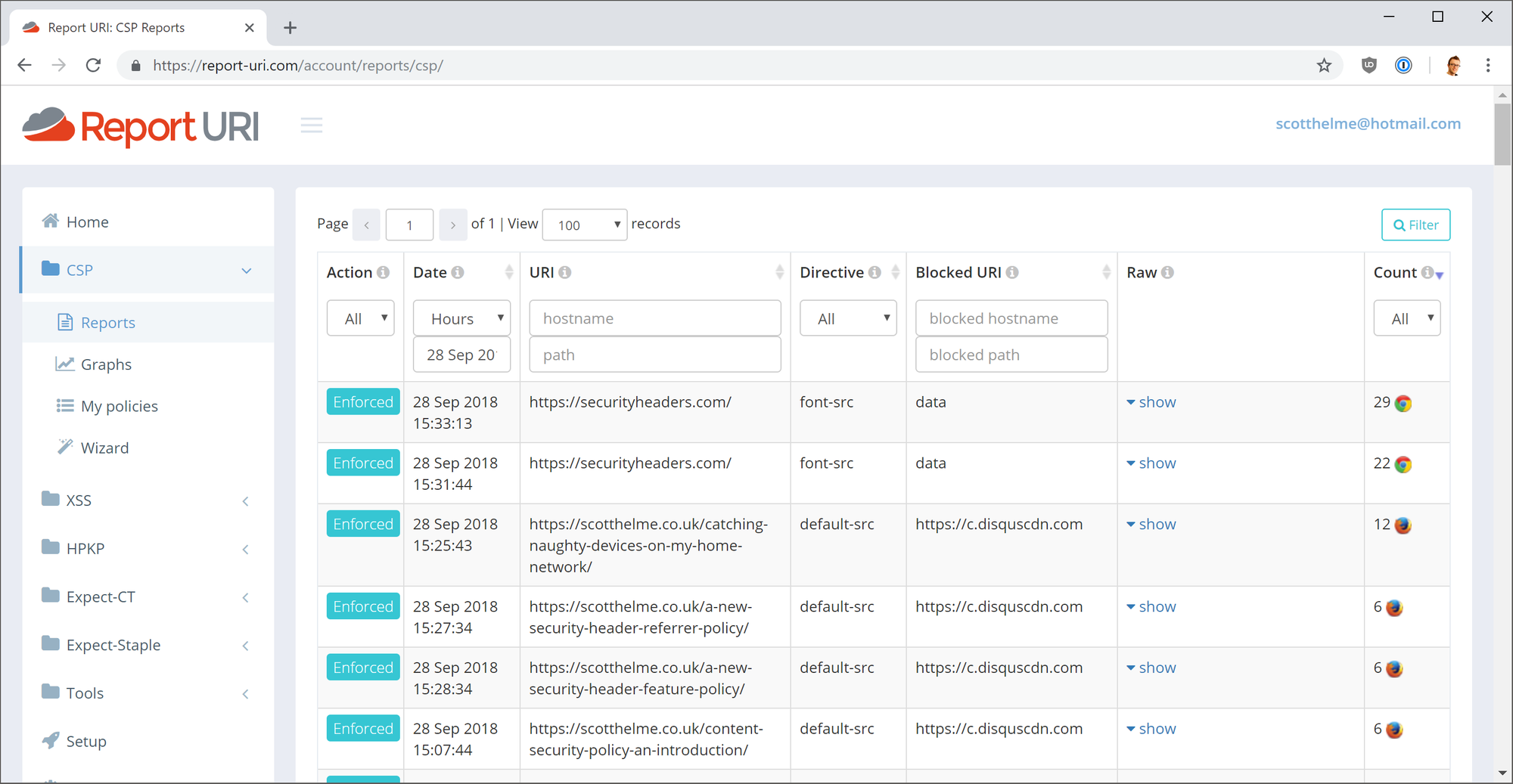Bookmark this page with the star icon
Screen dimensions: 1513x784
(x=1324, y=66)
